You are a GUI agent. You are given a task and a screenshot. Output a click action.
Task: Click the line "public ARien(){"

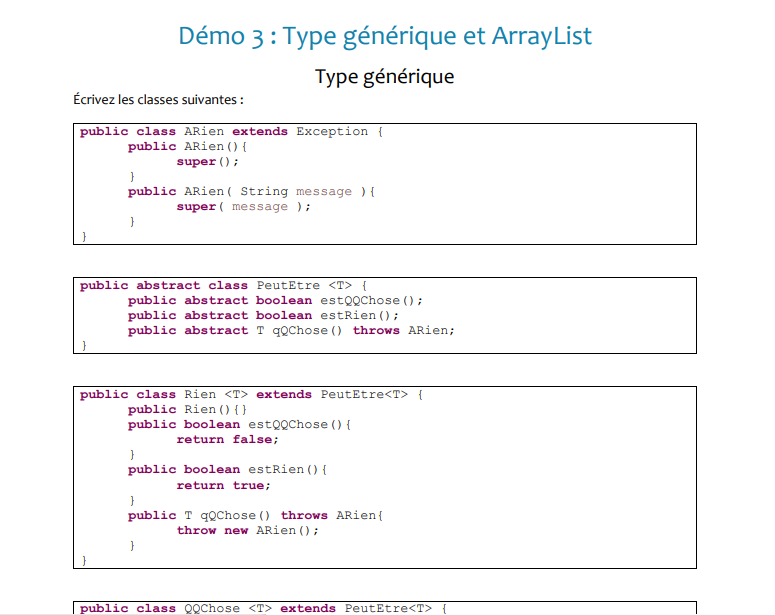click(x=187, y=147)
